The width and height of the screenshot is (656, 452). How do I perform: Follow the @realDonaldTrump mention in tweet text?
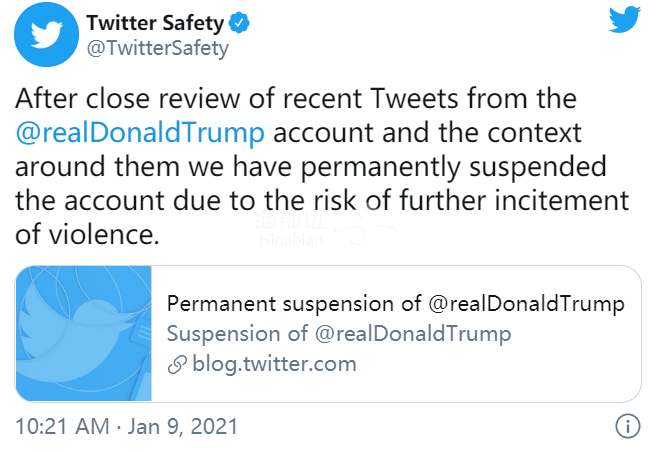pyautogui.click(x=140, y=133)
